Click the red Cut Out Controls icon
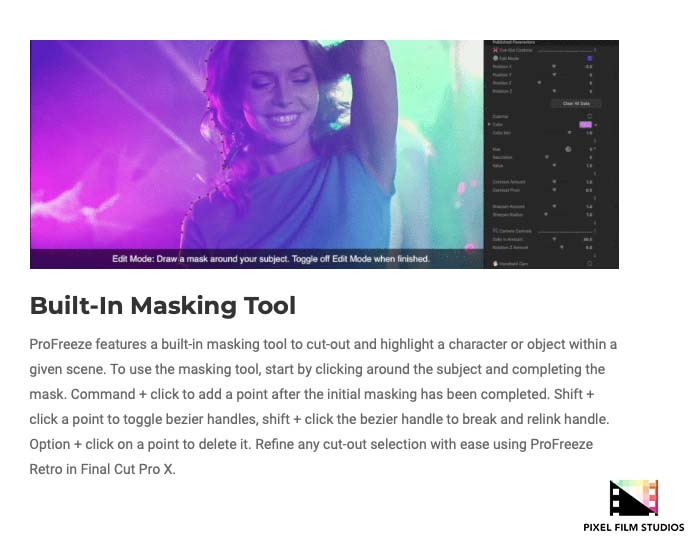This screenshot has height=538, width=693. pyautogui.click(x=495, y=50)
